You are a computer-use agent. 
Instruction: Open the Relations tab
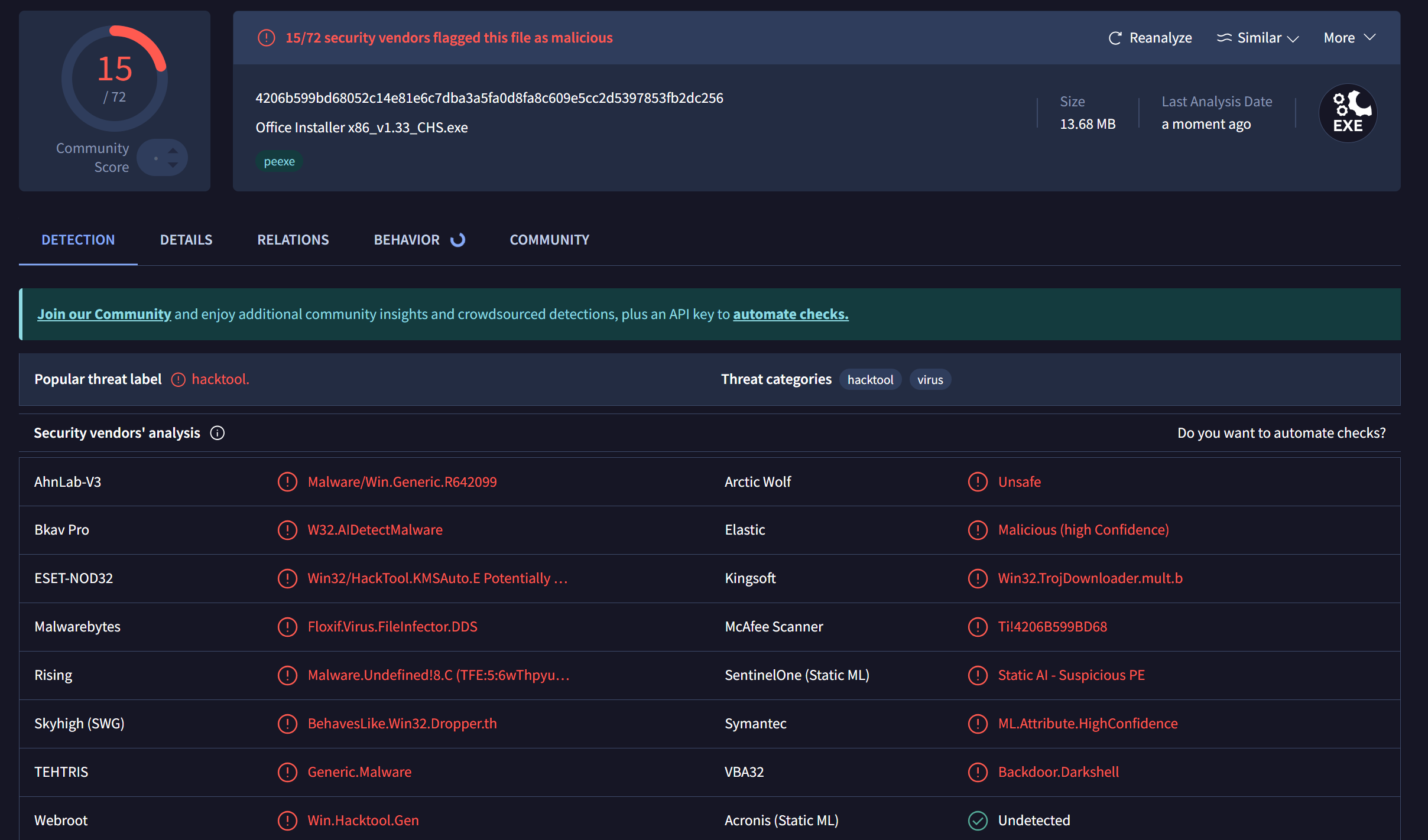pyautogui.click(x=293, y=240)
